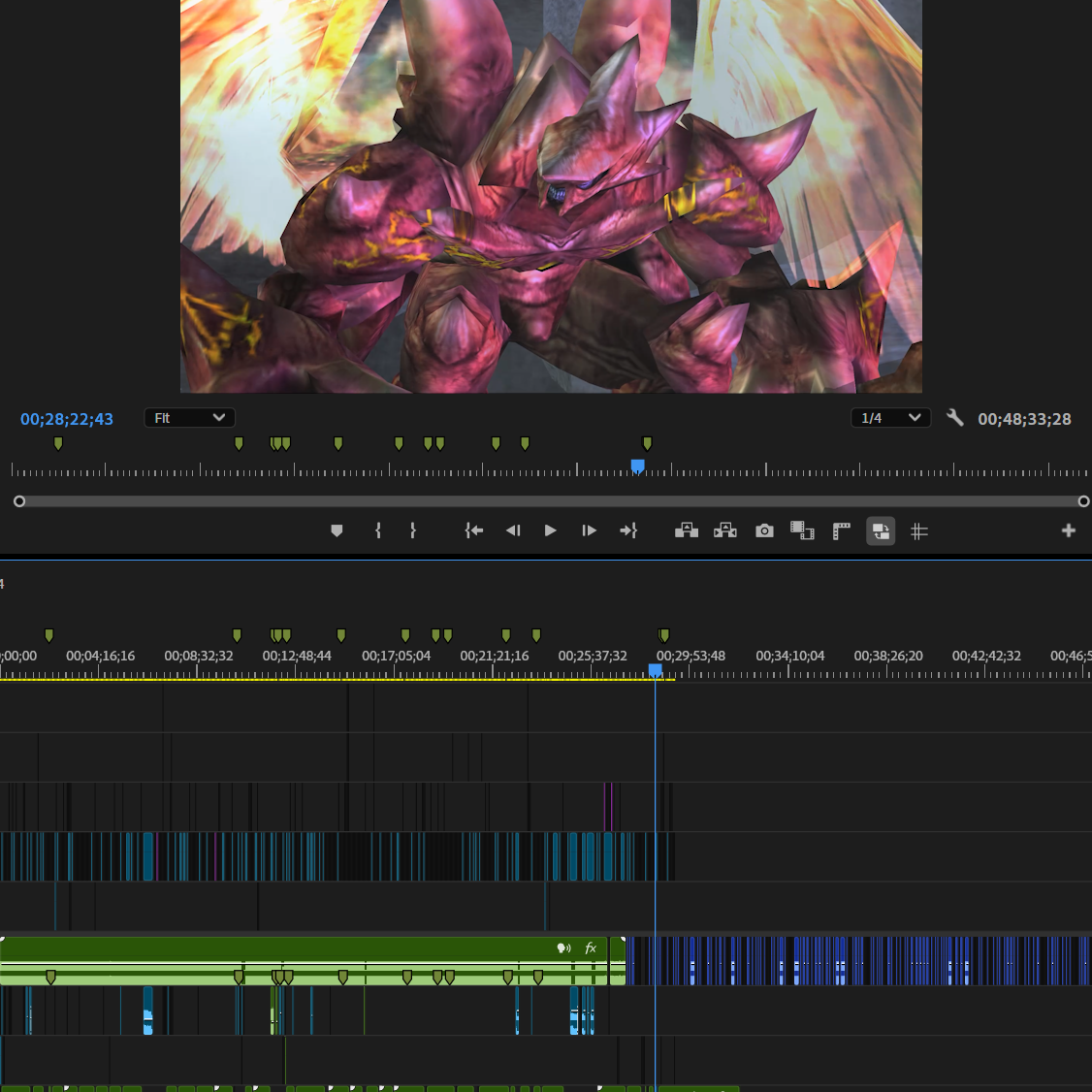The height and width of the screenshot is (1092, 1092).
Task: Click the Mark In bracket icon
Action: [377, 530]
